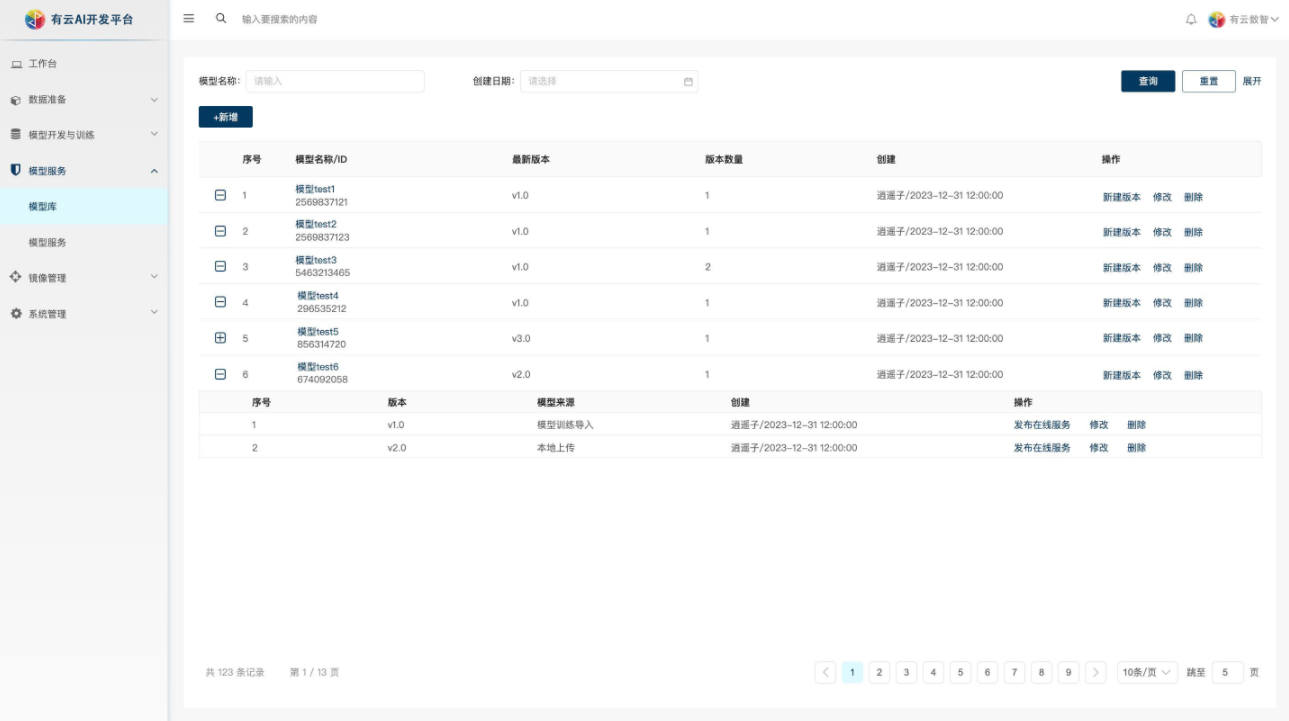Click the hamburger menu collapse icon
Viewport: 1289px width, 721px height.
point(189,18)
